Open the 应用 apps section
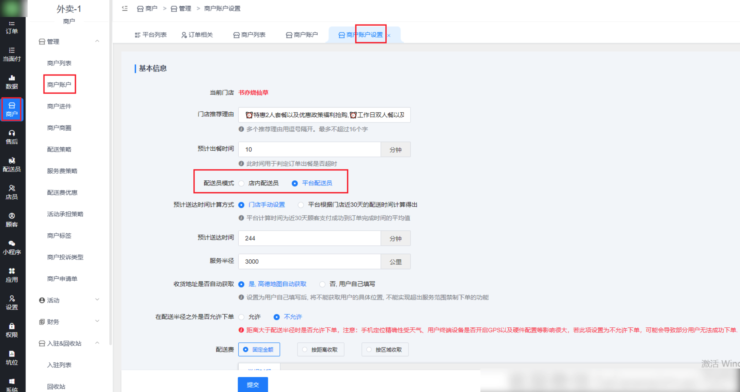The image size is (740, 392). click(12, 275)
